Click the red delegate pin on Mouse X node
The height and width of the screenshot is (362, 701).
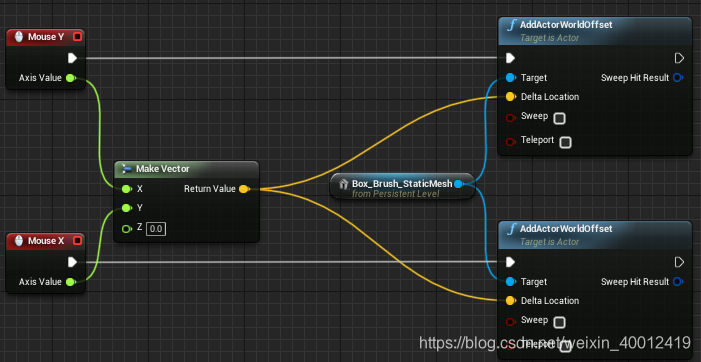coord(77,241)
